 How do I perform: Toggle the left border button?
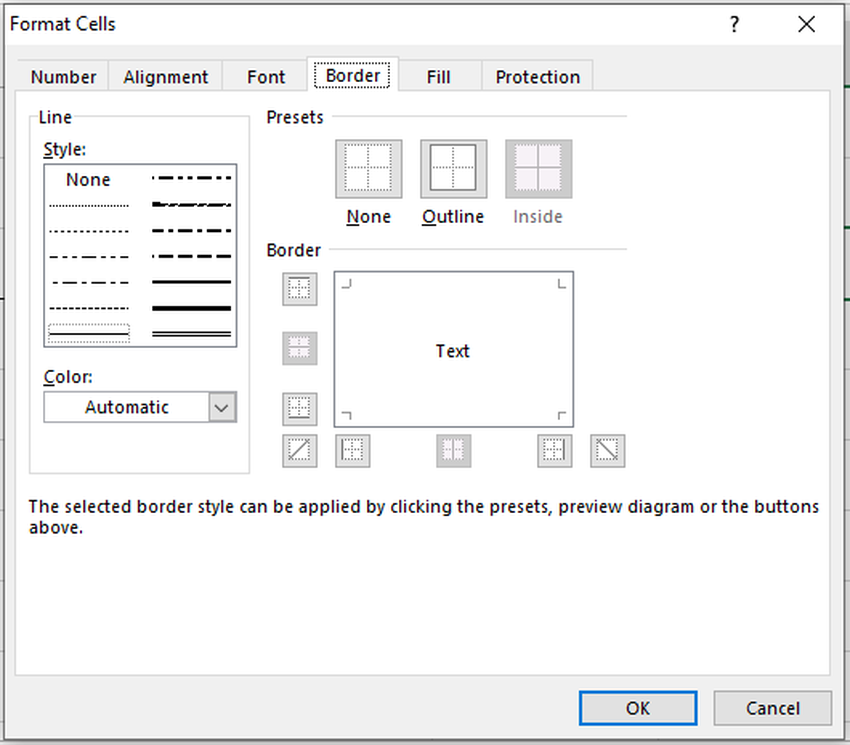(x=352, y=451)
